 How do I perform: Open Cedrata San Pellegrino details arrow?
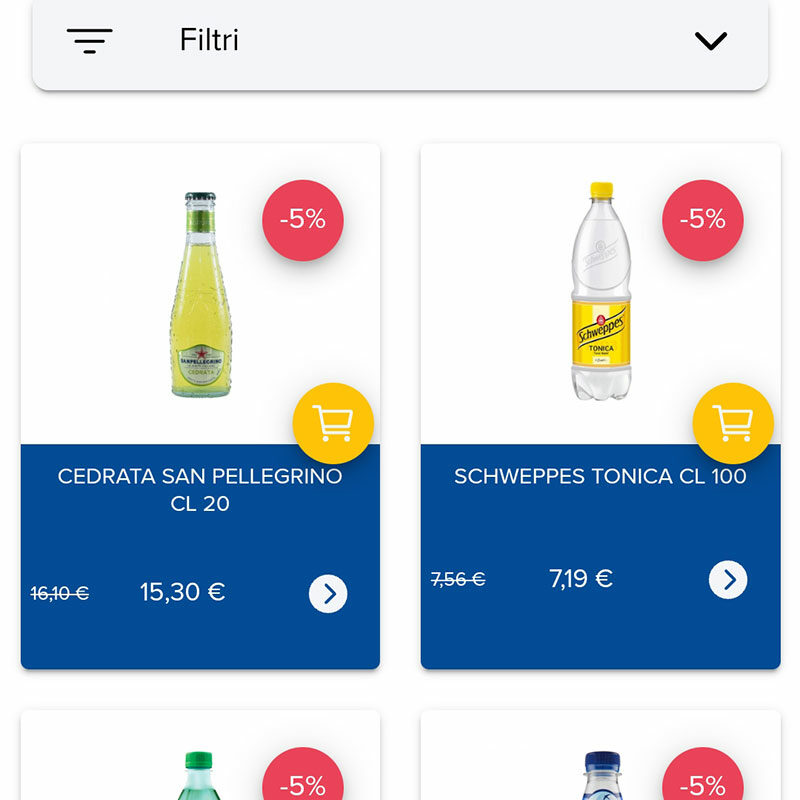coord(328,593)
